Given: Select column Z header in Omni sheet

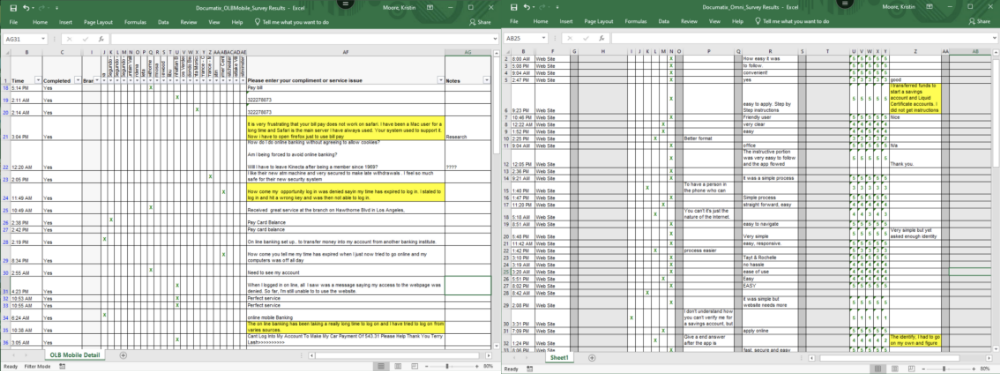Looking at the screenshot, I should point(915,52).
